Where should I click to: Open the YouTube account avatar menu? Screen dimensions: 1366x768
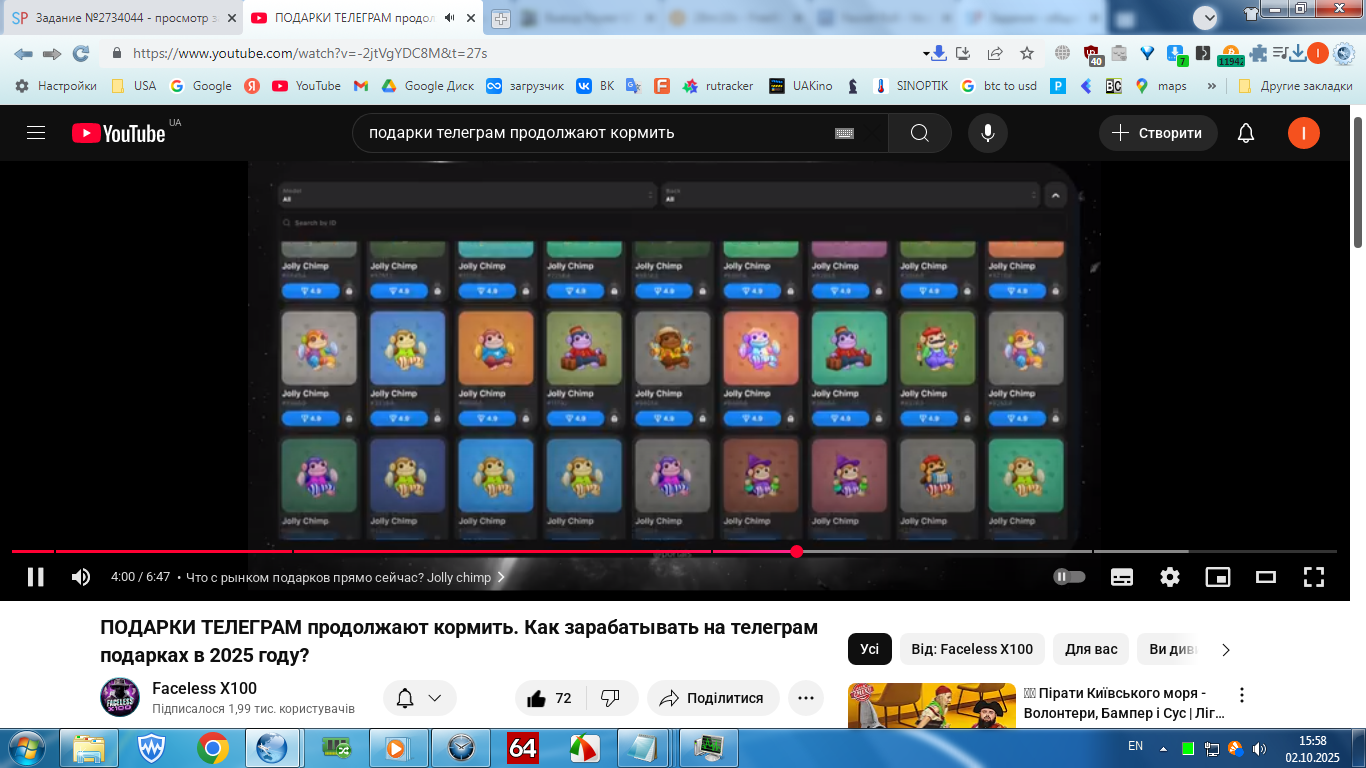1304,133
